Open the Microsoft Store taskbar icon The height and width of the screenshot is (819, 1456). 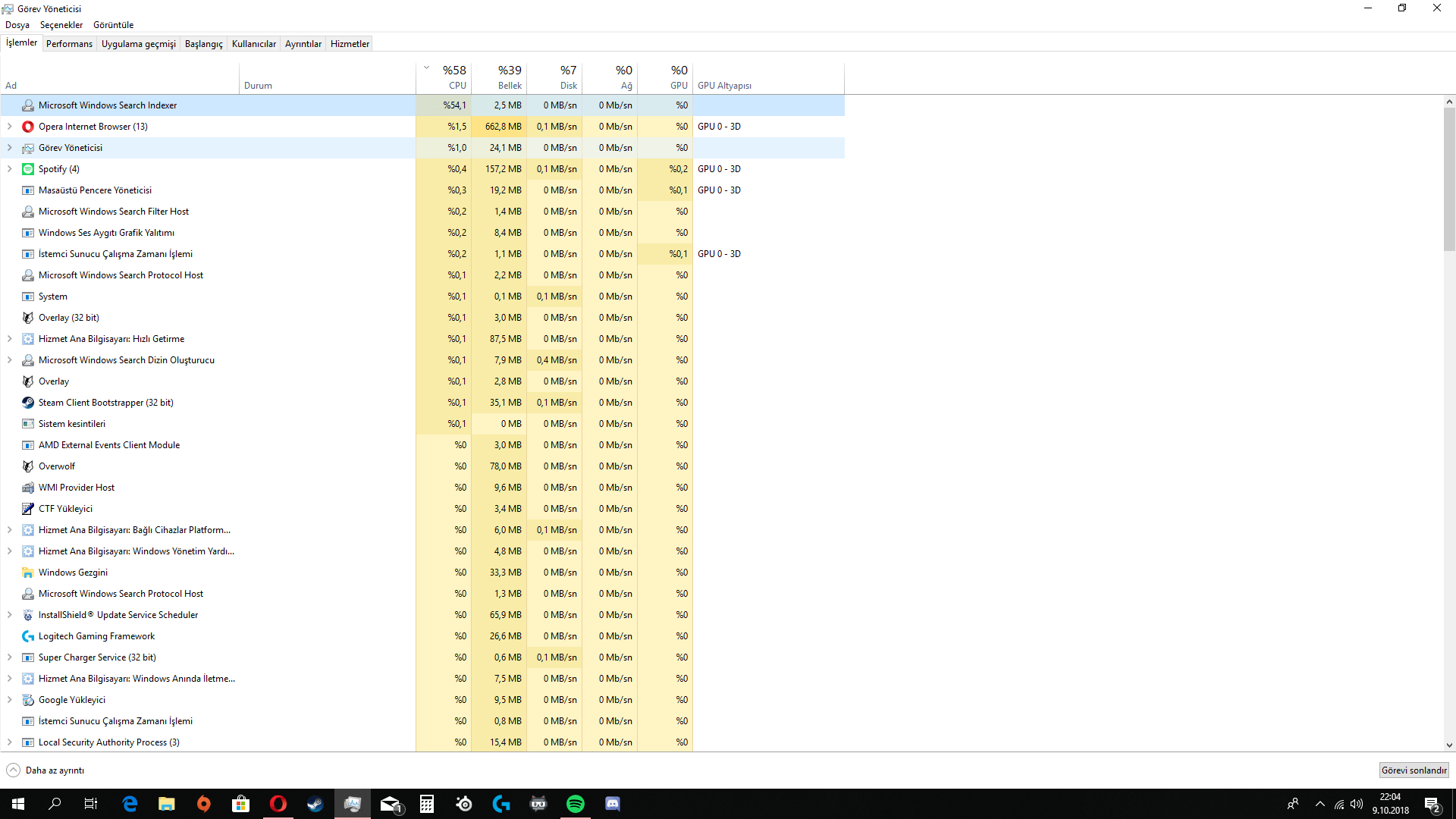coord(241,804)
